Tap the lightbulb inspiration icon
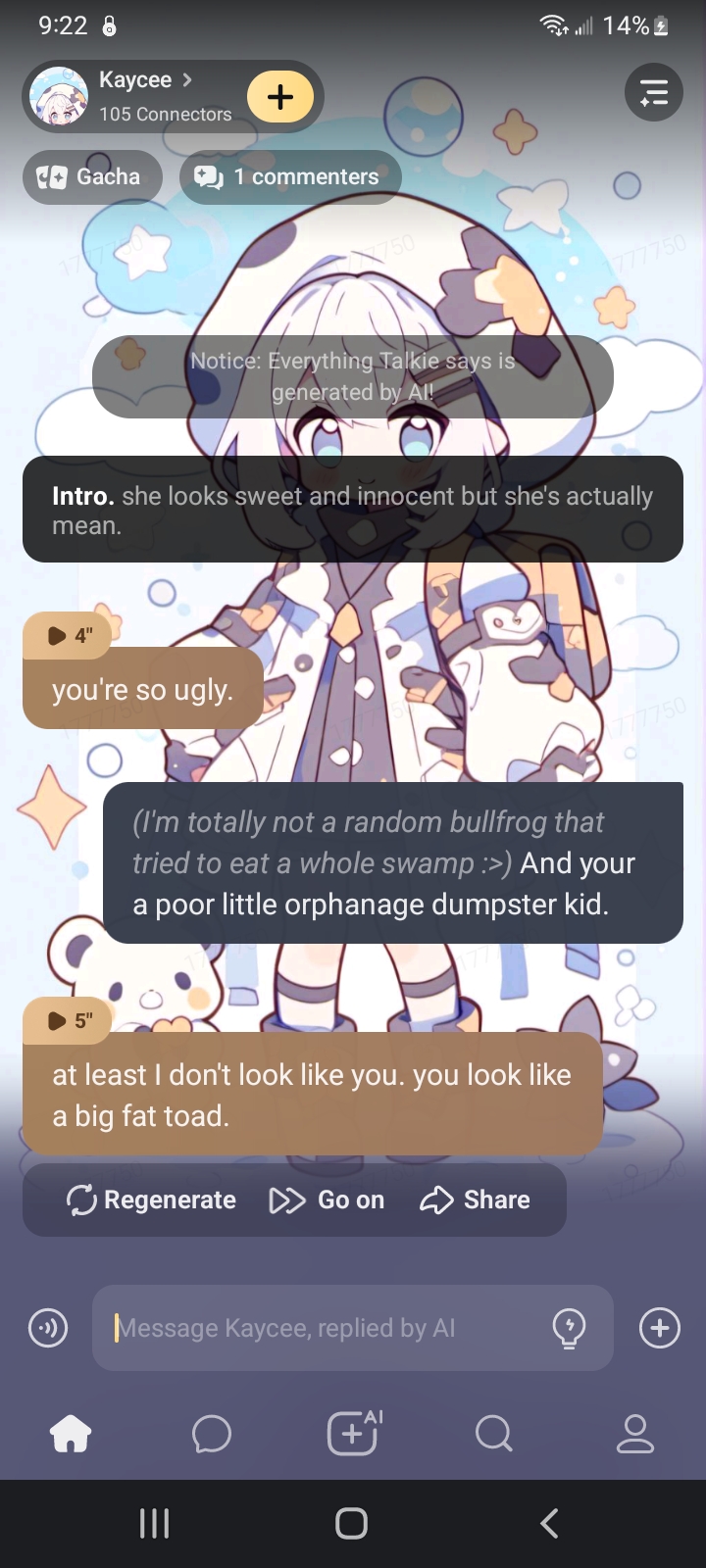 coord(570,1328)
